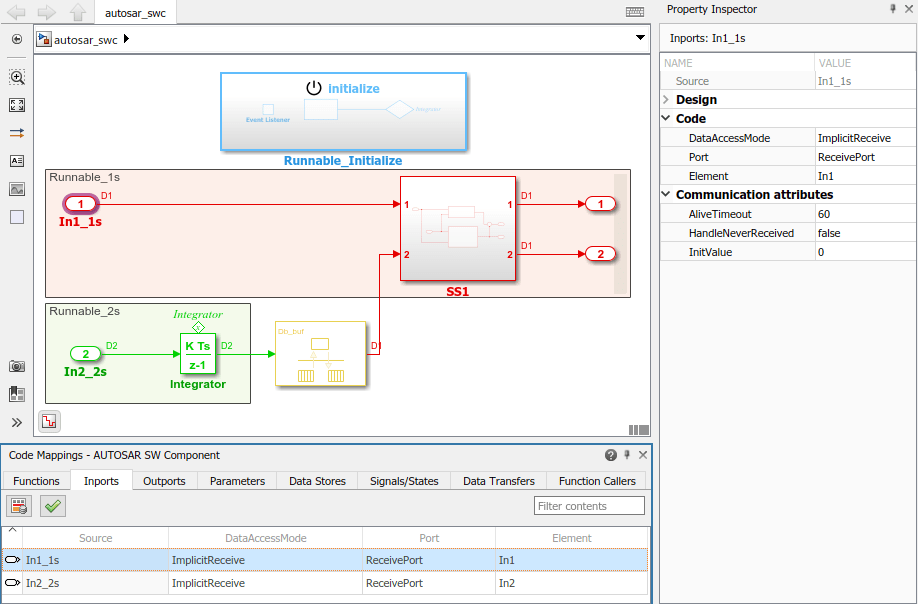Screen dimensions: 918x604
Task: Select the In2_2s inport block
Action: click(85, 354)
